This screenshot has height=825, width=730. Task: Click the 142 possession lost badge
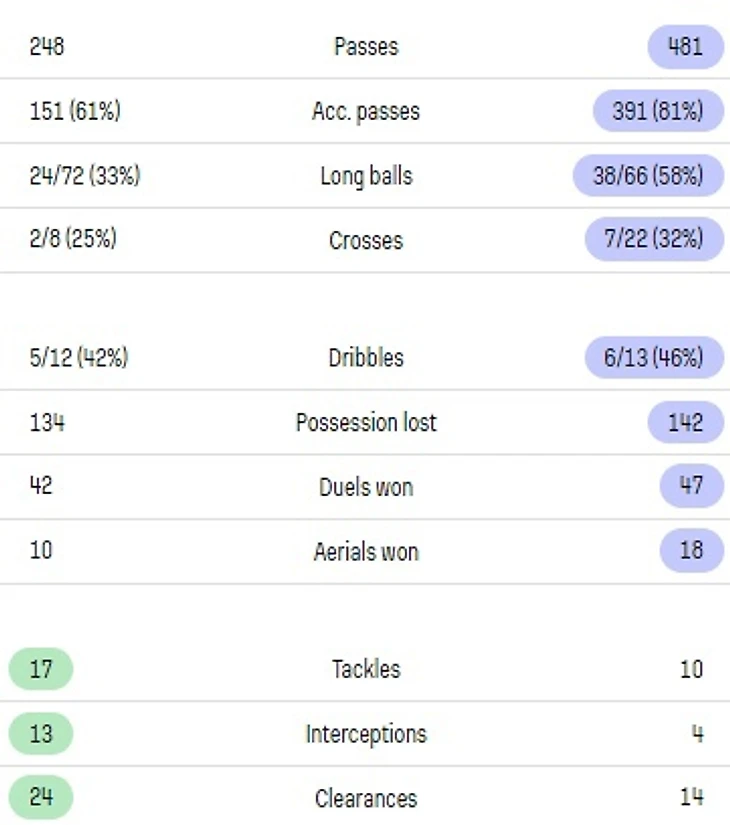pos(685,422)
